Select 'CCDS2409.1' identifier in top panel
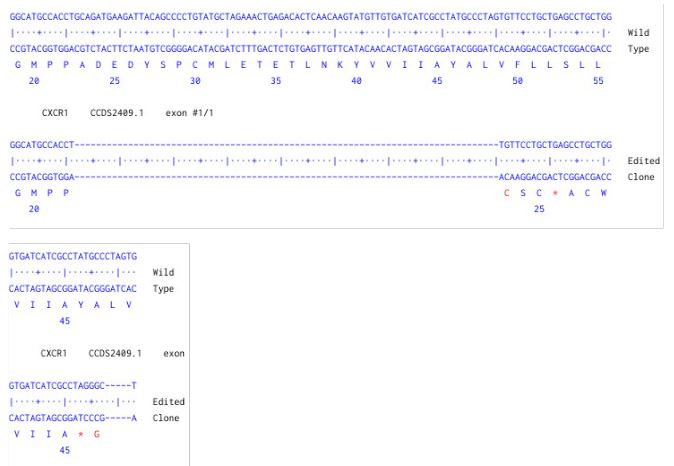Viewport: 674px width, 466px height. click(117, 113)
